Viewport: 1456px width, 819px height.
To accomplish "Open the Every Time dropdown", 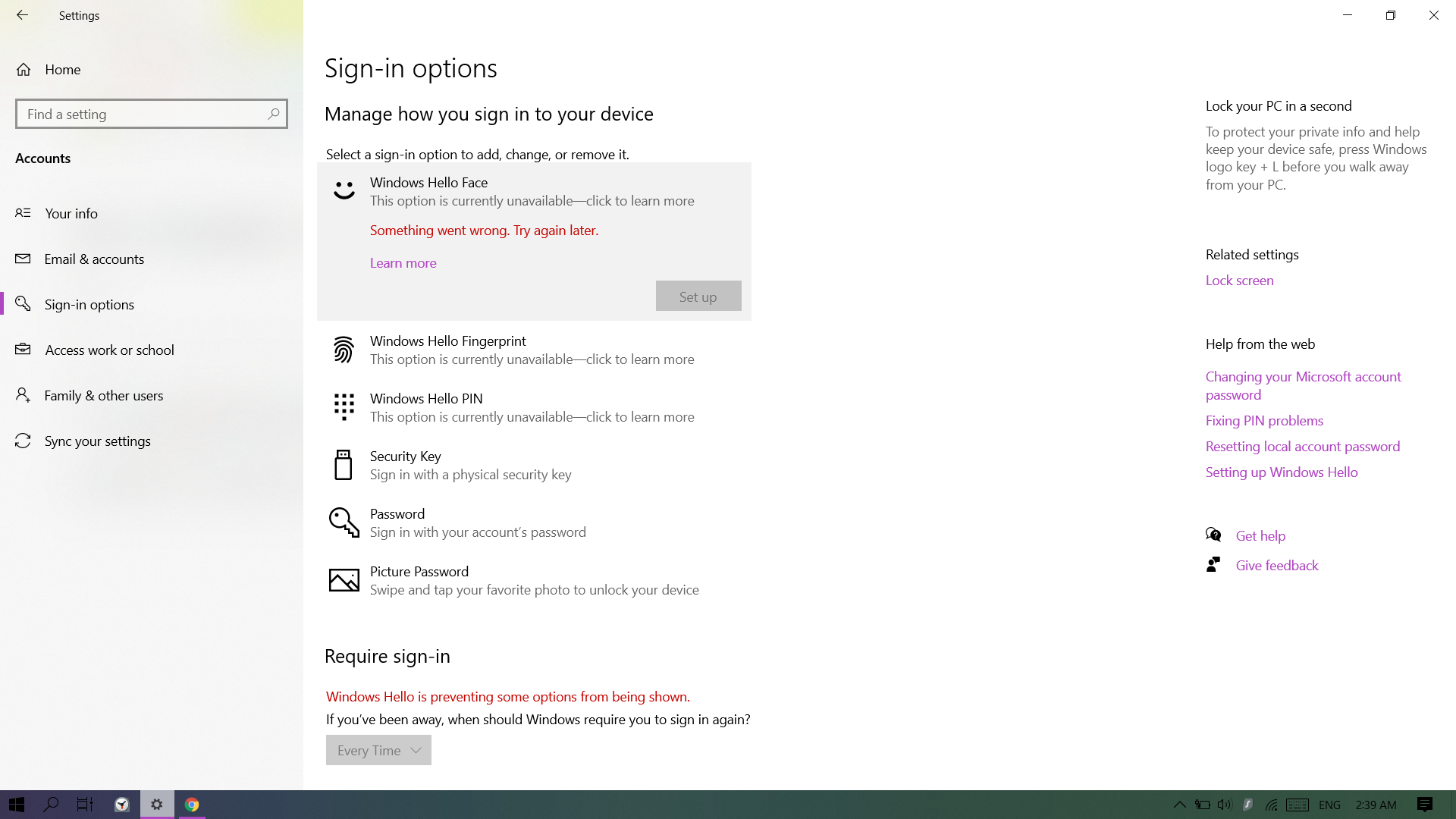I will pos(378,750).
